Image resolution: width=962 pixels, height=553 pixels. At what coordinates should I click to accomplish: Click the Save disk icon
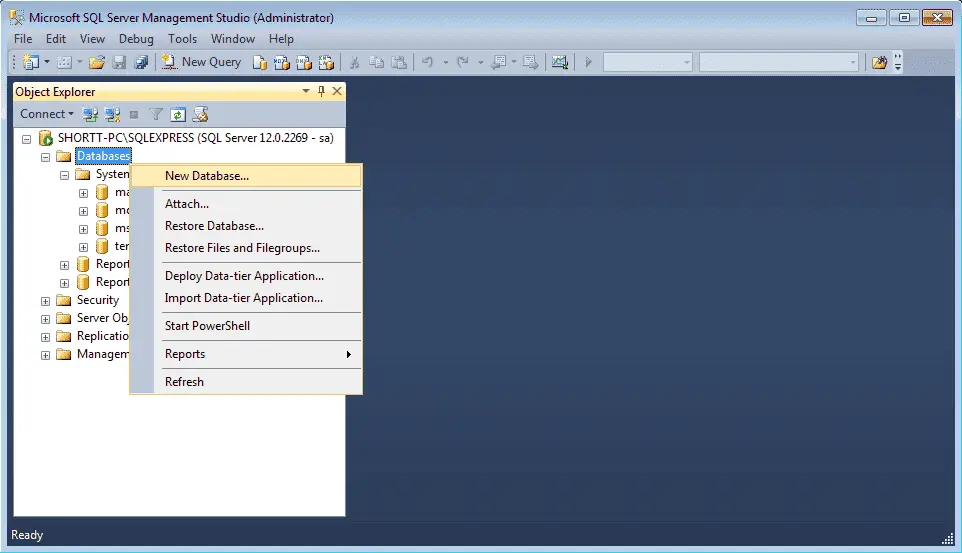pos(119,62)
